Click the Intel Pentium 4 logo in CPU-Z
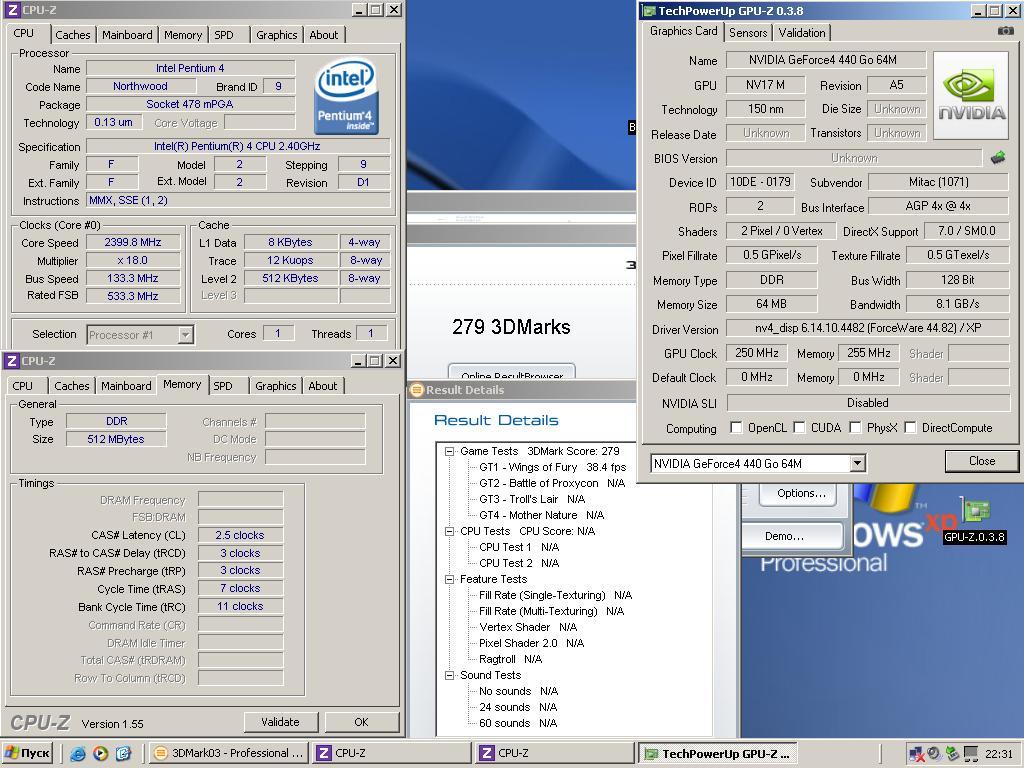Screen dimensions: 1024x768 (x=345, y=97)
